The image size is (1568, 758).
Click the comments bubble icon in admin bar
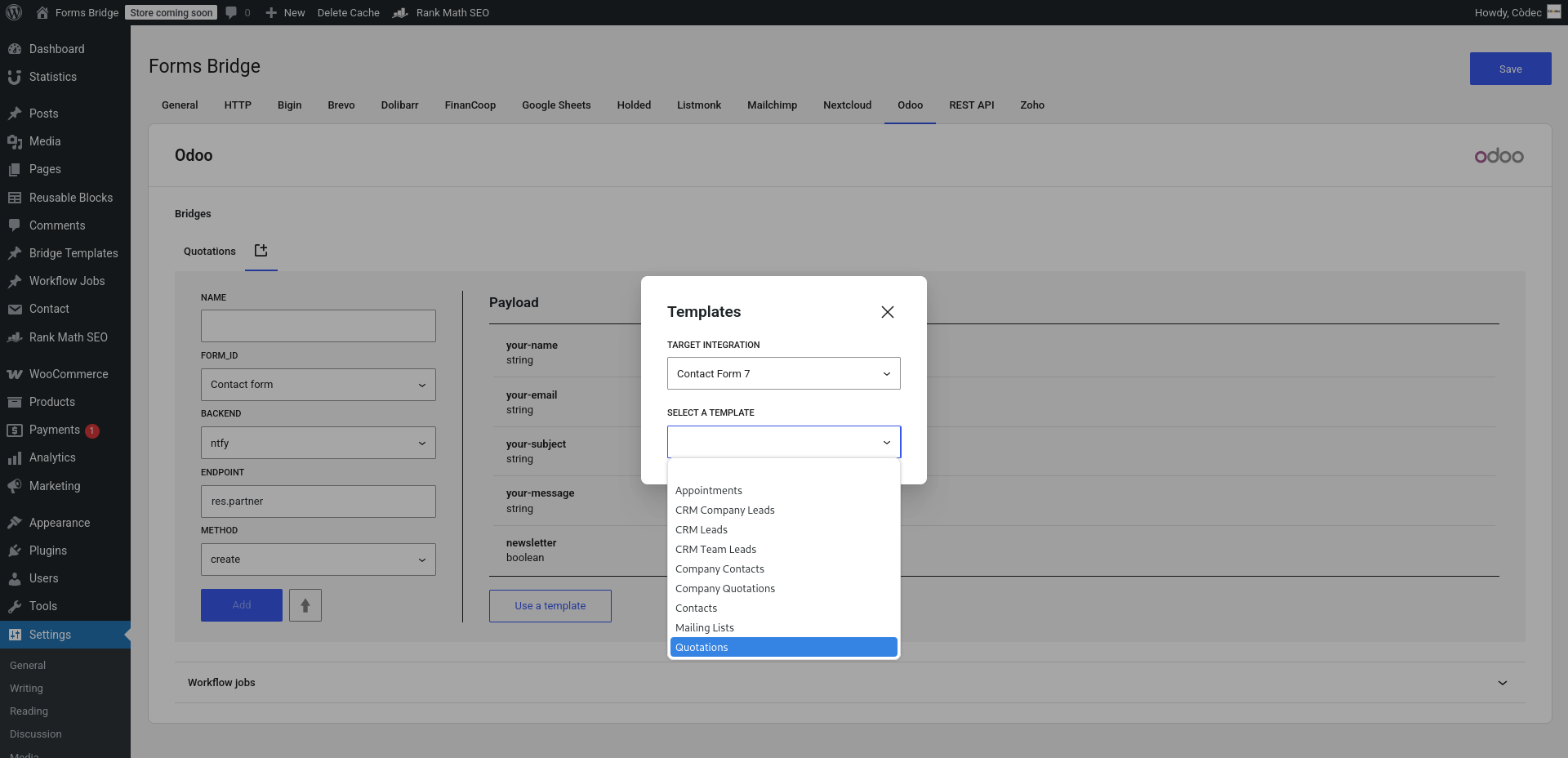click(232, 12)
